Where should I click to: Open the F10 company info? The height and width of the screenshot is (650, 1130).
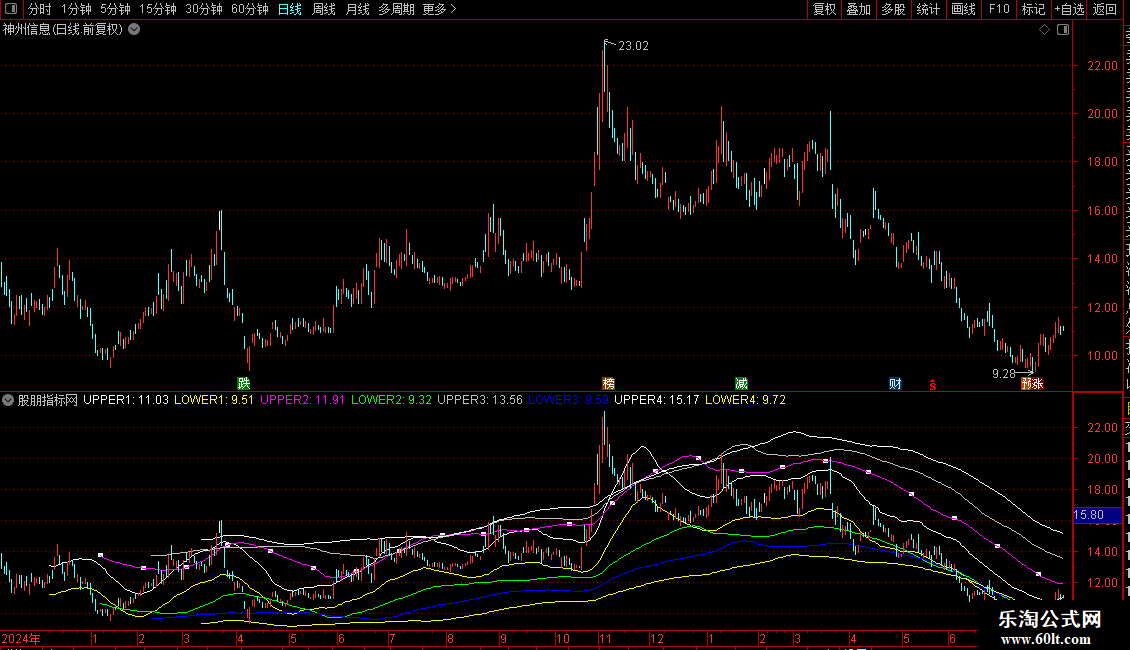[999, 9]
